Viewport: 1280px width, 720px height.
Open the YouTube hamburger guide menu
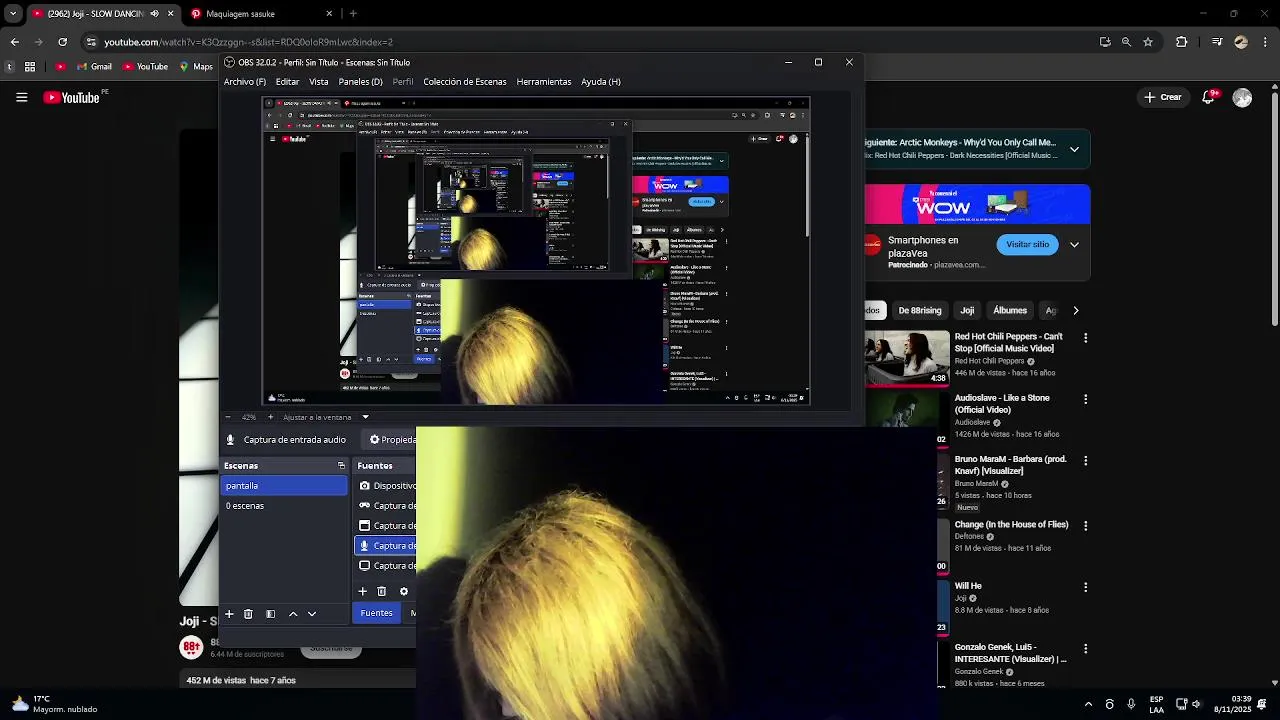(x=21, y=97)
